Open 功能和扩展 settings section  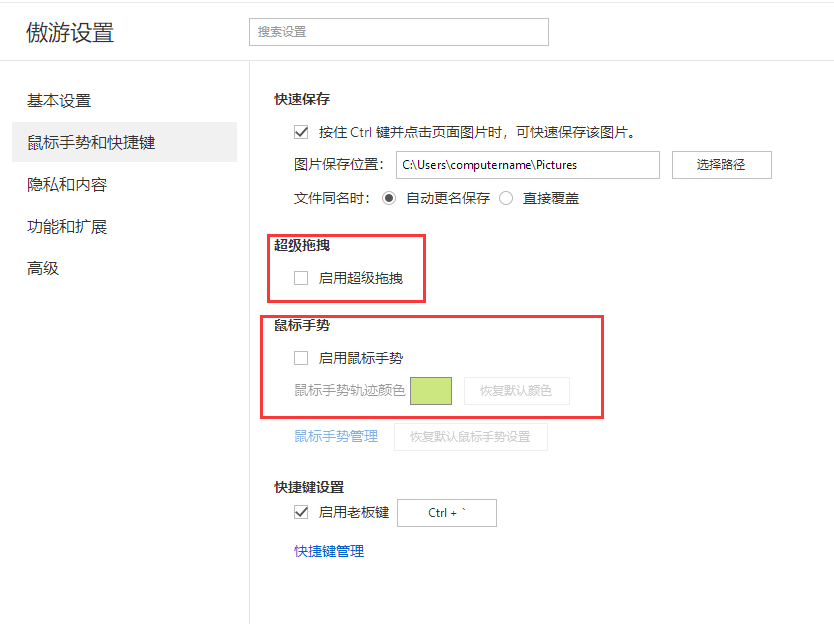click(67, 227)
